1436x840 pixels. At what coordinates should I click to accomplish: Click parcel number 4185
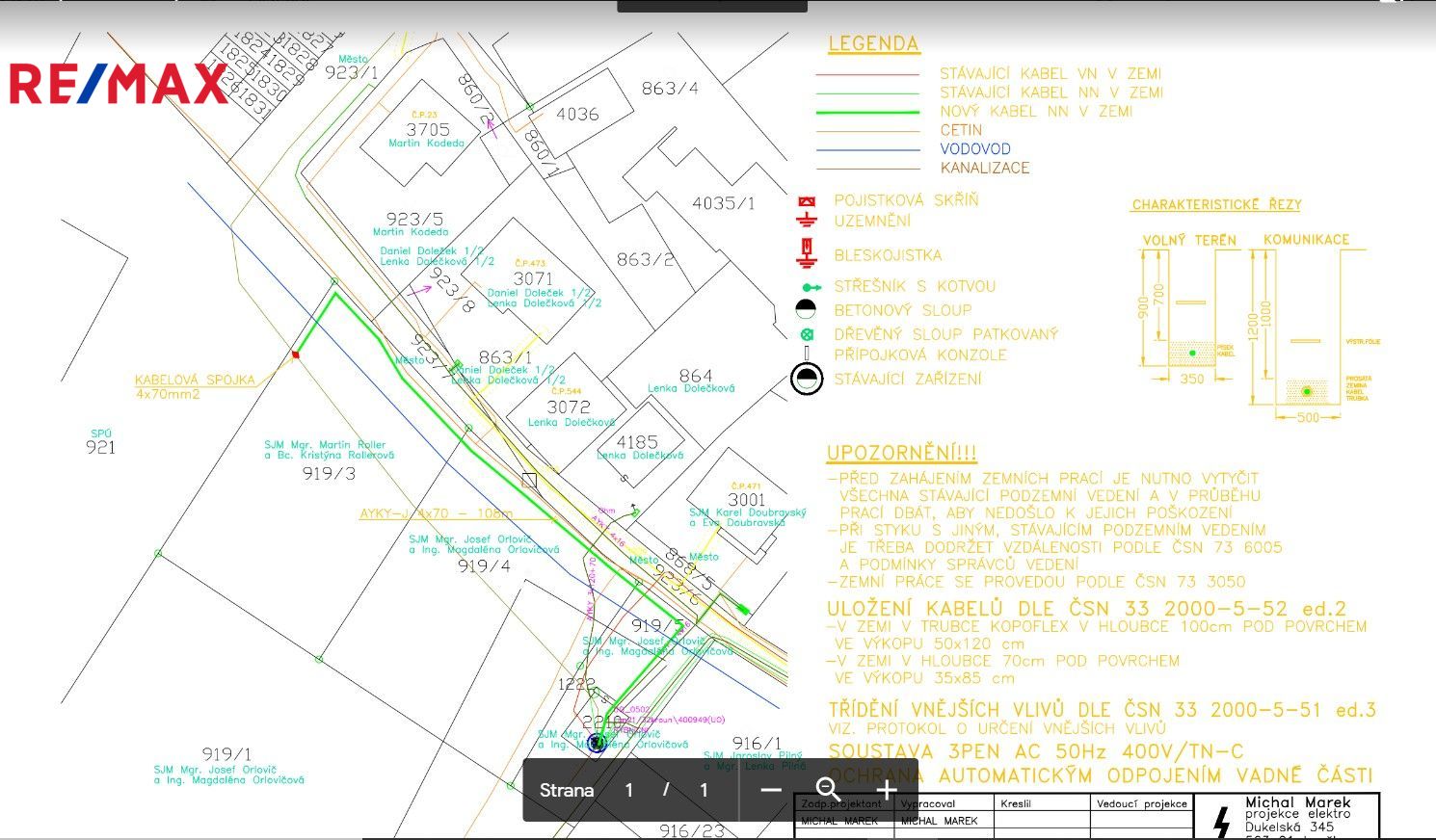(x=637, y=442)
